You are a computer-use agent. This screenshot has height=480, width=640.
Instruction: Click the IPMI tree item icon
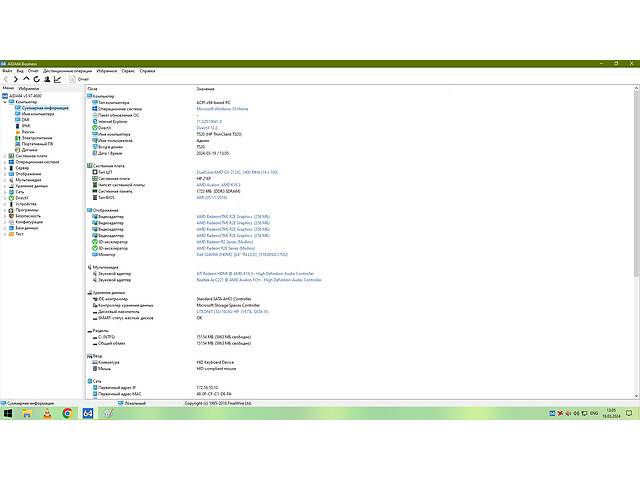[18, 126]
